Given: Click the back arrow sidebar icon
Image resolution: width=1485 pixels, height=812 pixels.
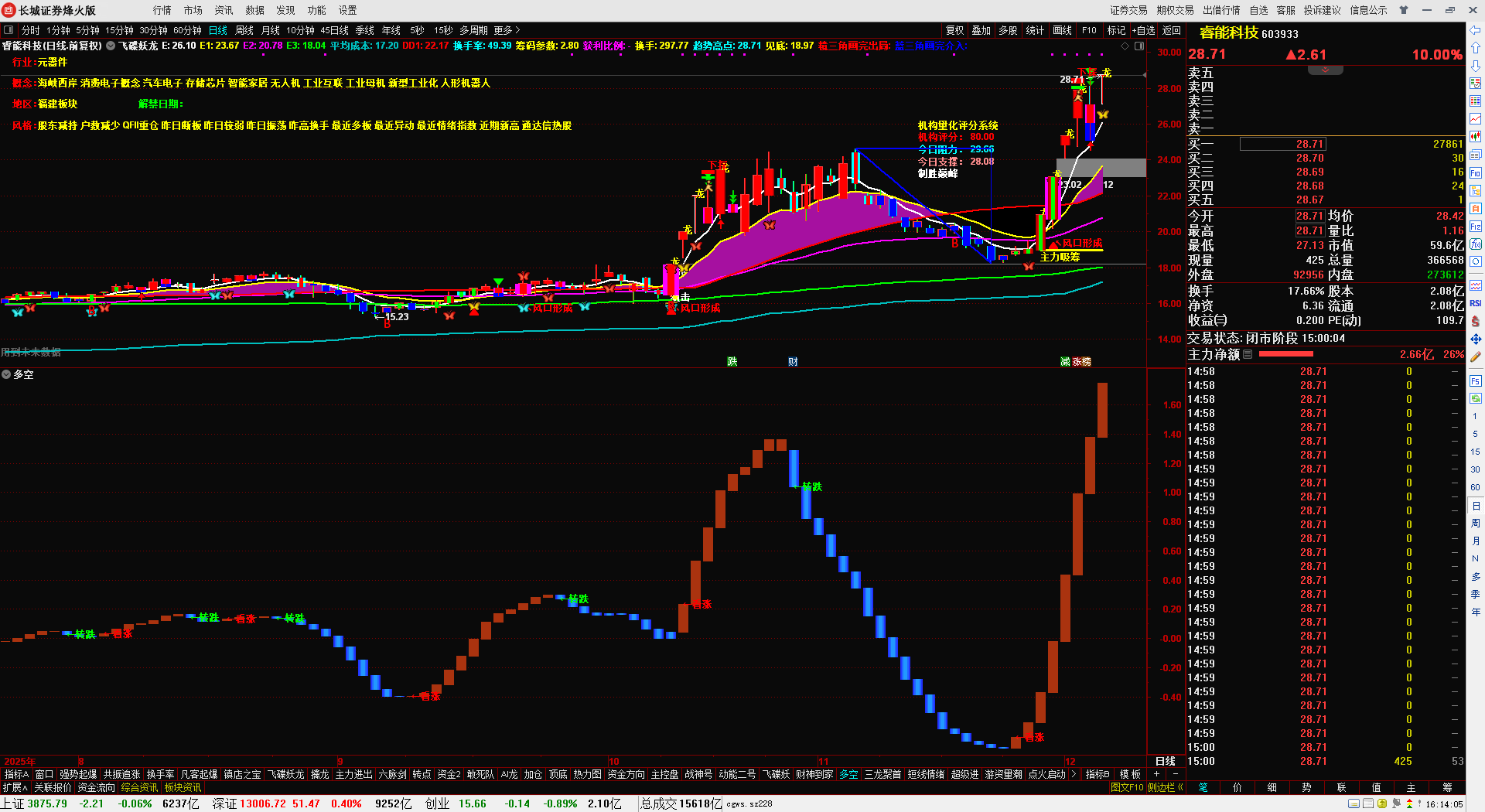Looking at the screenshot, I should (x=1476, y=30).
